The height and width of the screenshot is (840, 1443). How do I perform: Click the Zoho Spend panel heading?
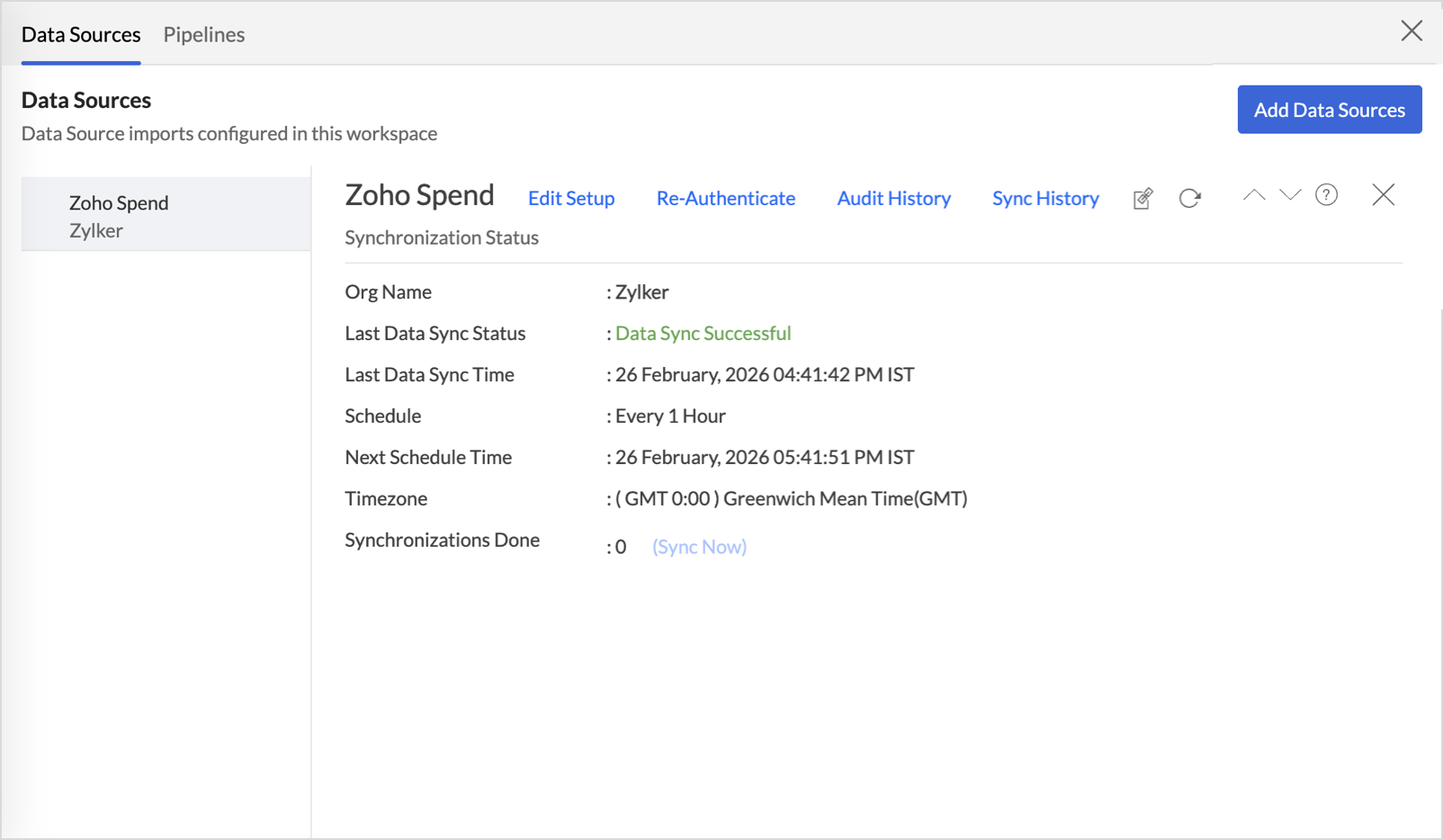point(419,195)
